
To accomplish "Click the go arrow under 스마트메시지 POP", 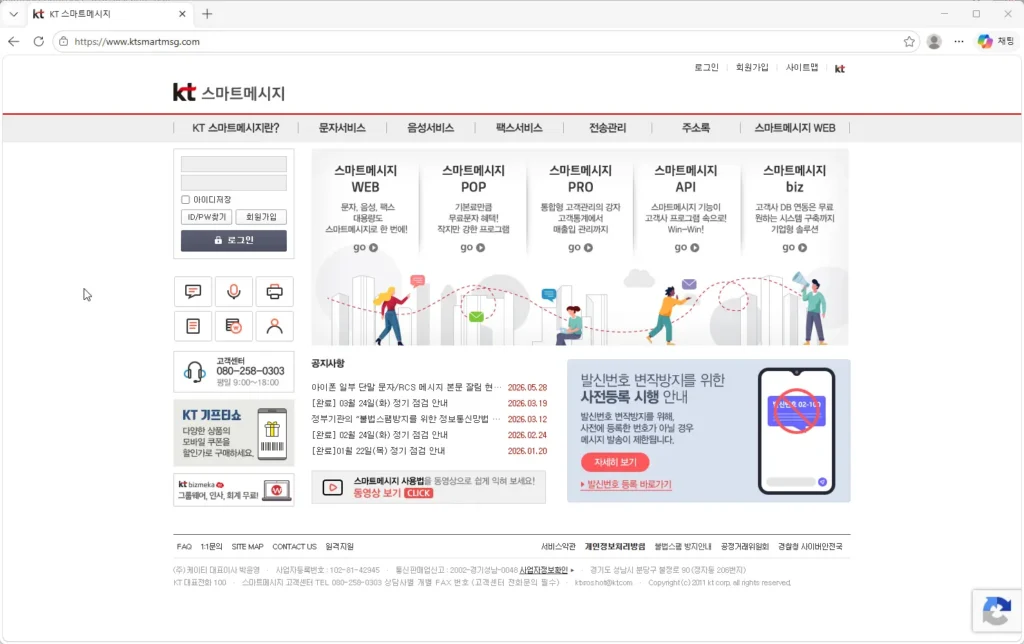I will 473,248.
